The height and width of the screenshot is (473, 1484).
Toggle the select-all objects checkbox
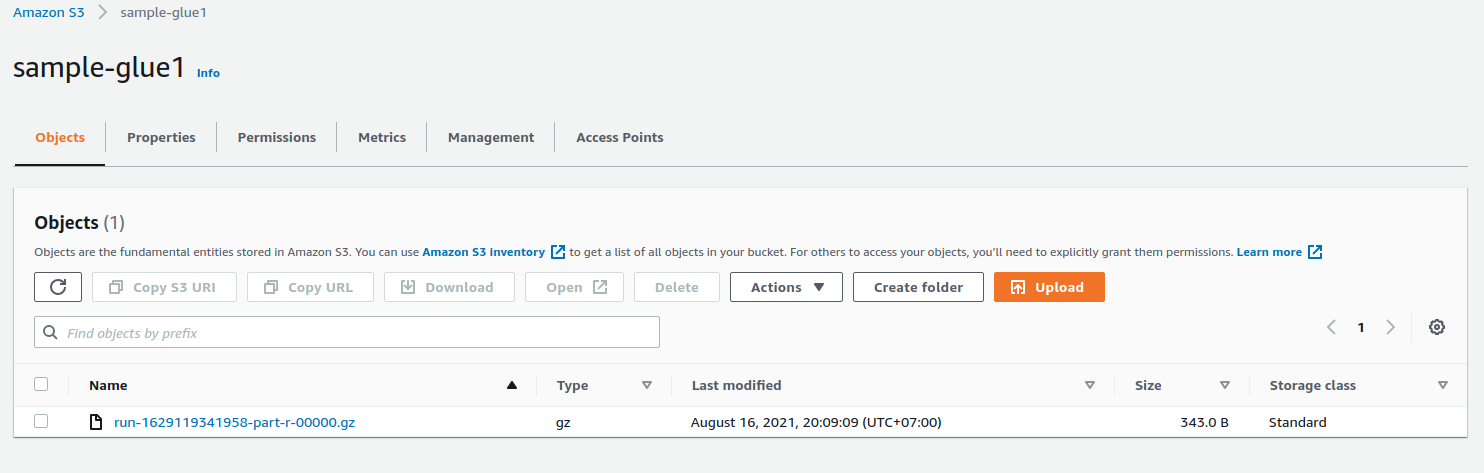click(41, 384)
